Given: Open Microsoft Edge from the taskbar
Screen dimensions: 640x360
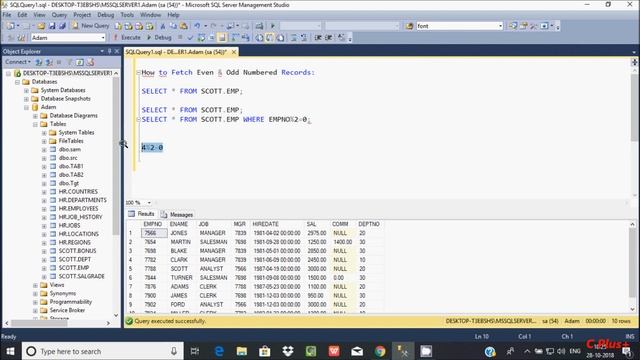Looking at the screenshot, I should [x=219, y=351].
